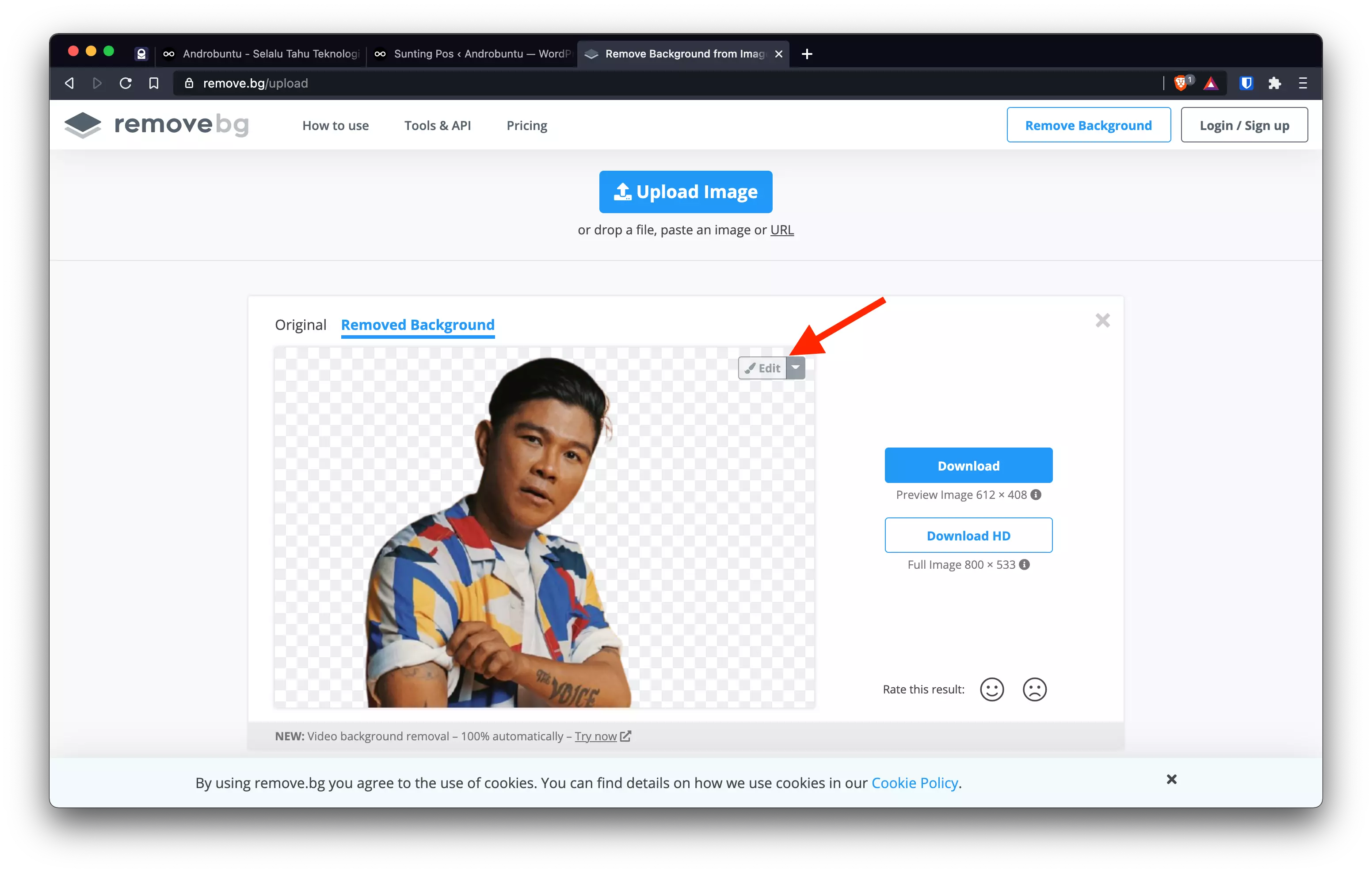The height and width of the screenshot is (873, 1372).
Task: Open the Cookie Policy link
Action: pyautogui.click(x=914, y=782)
